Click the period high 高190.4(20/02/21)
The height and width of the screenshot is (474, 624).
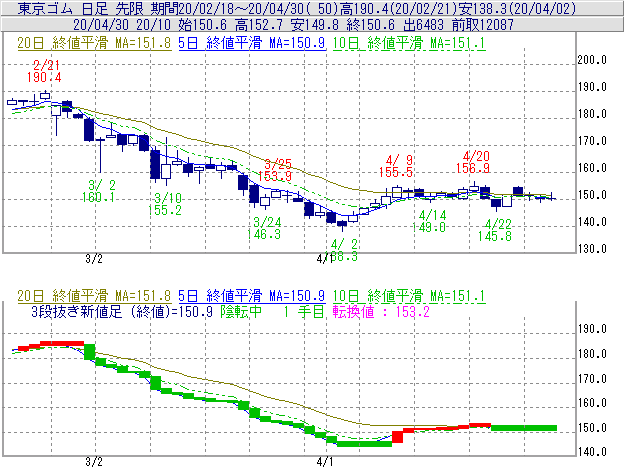click(x=398, y=8)
